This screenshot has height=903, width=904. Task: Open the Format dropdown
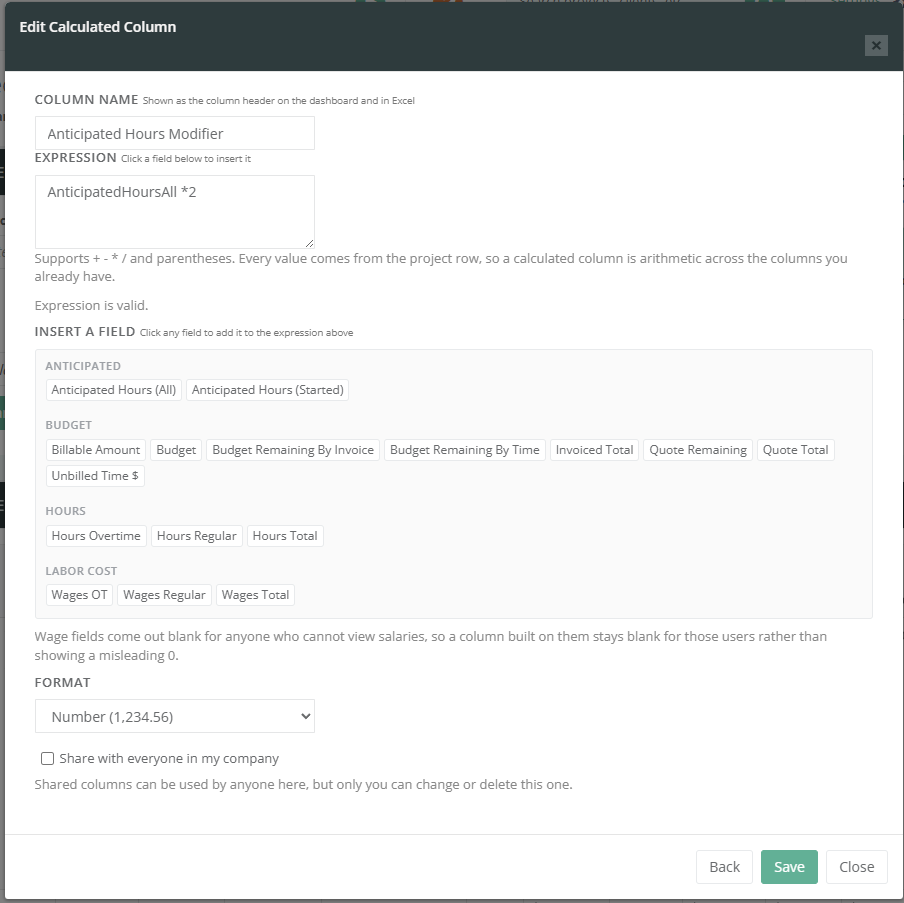(175, 716)
